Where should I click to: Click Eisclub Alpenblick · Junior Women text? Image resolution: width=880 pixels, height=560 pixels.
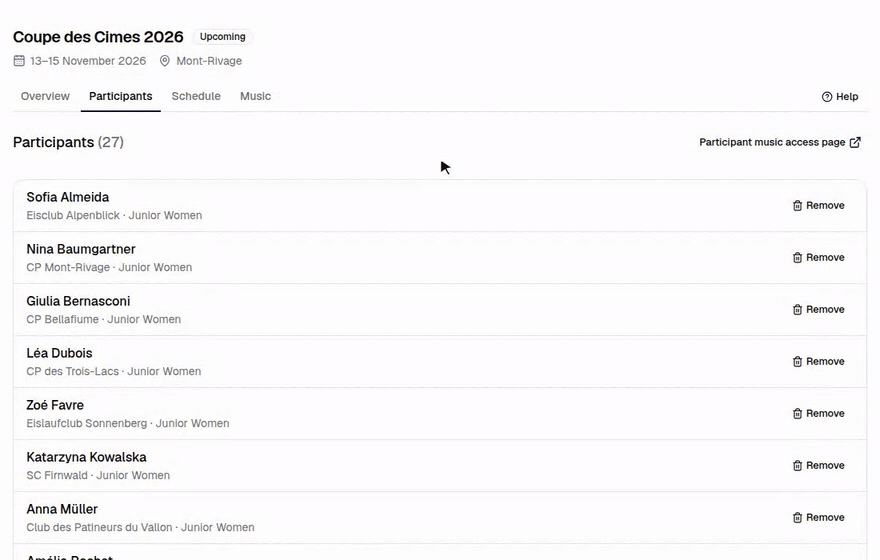pyautogui.click(x=114, y=215)
